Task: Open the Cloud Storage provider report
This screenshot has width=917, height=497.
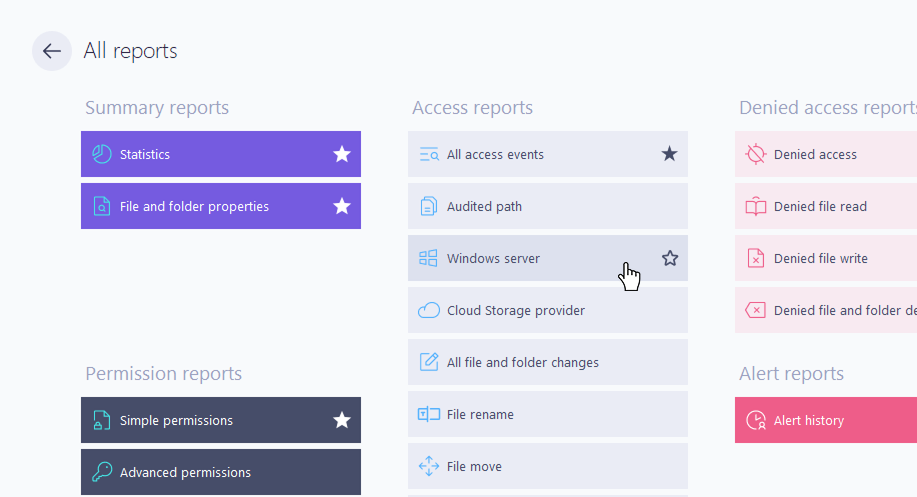Action: pyautogui.click(x=548, y=310)
